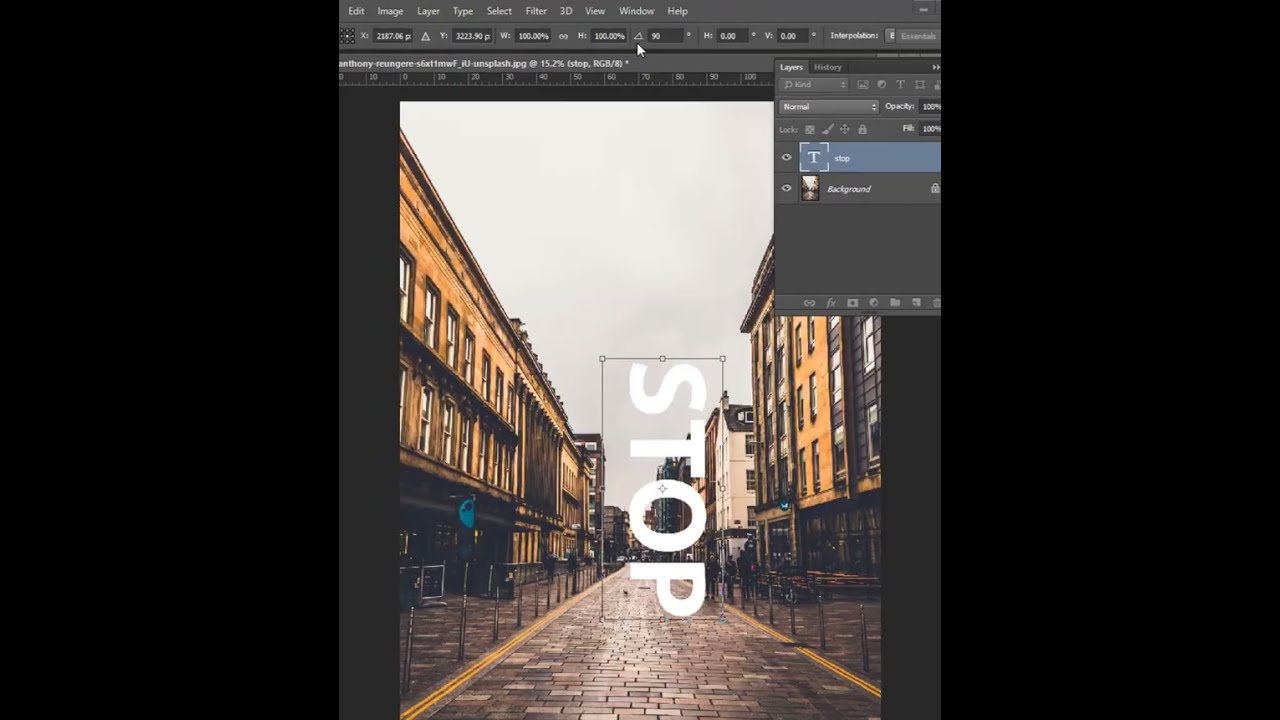
Task: Hide the Background layer
Action: coord(786,188)
